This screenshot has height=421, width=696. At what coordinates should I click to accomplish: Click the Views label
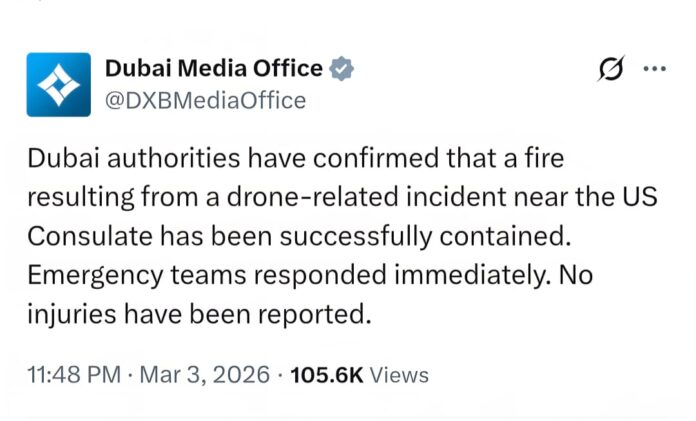(x=399, y=375)
